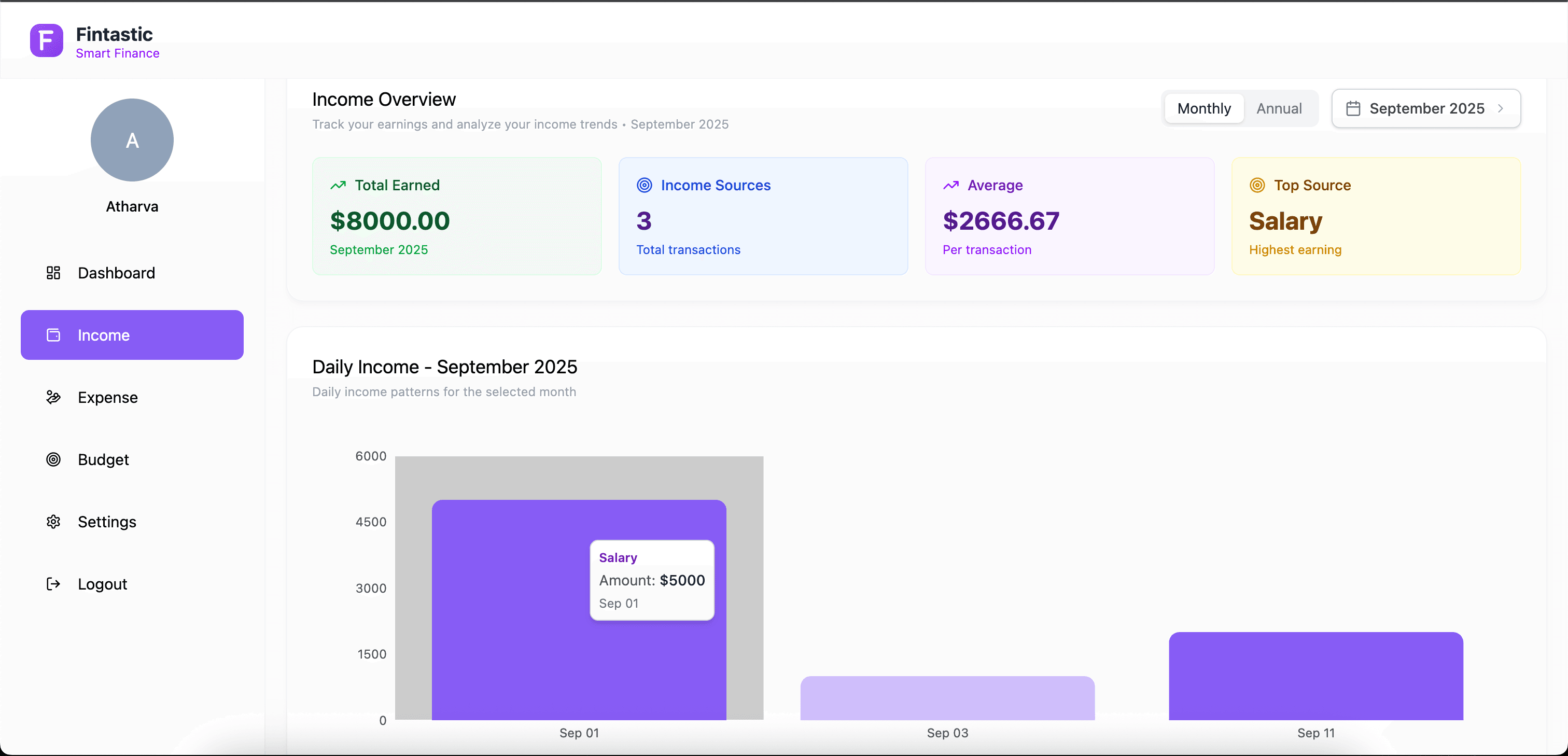Click the trend arrow icon on Total Earned card
Image resolution: width=1568 pixels, height=756 pixels.
(x=340, y=185)
